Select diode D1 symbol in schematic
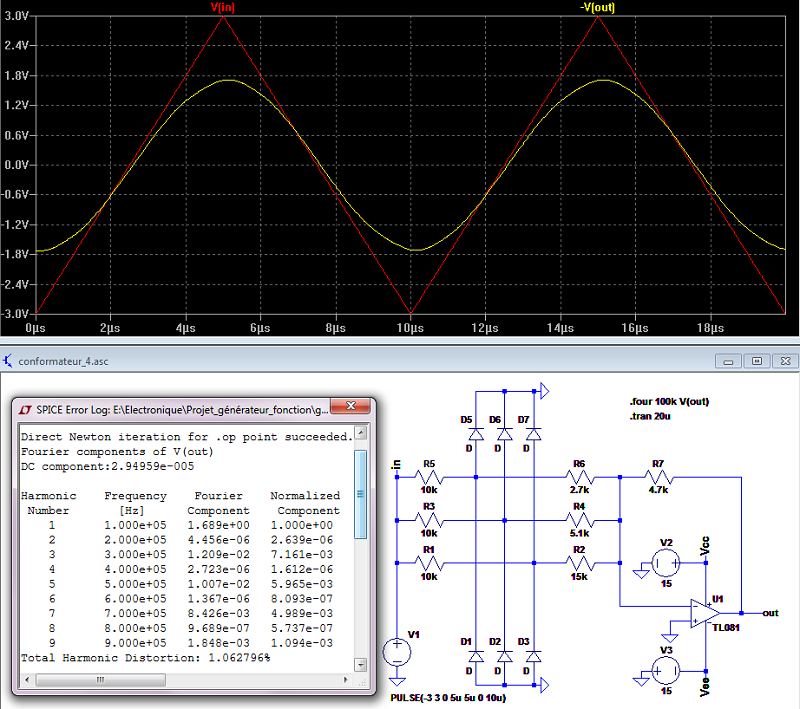 coord(476,656)
